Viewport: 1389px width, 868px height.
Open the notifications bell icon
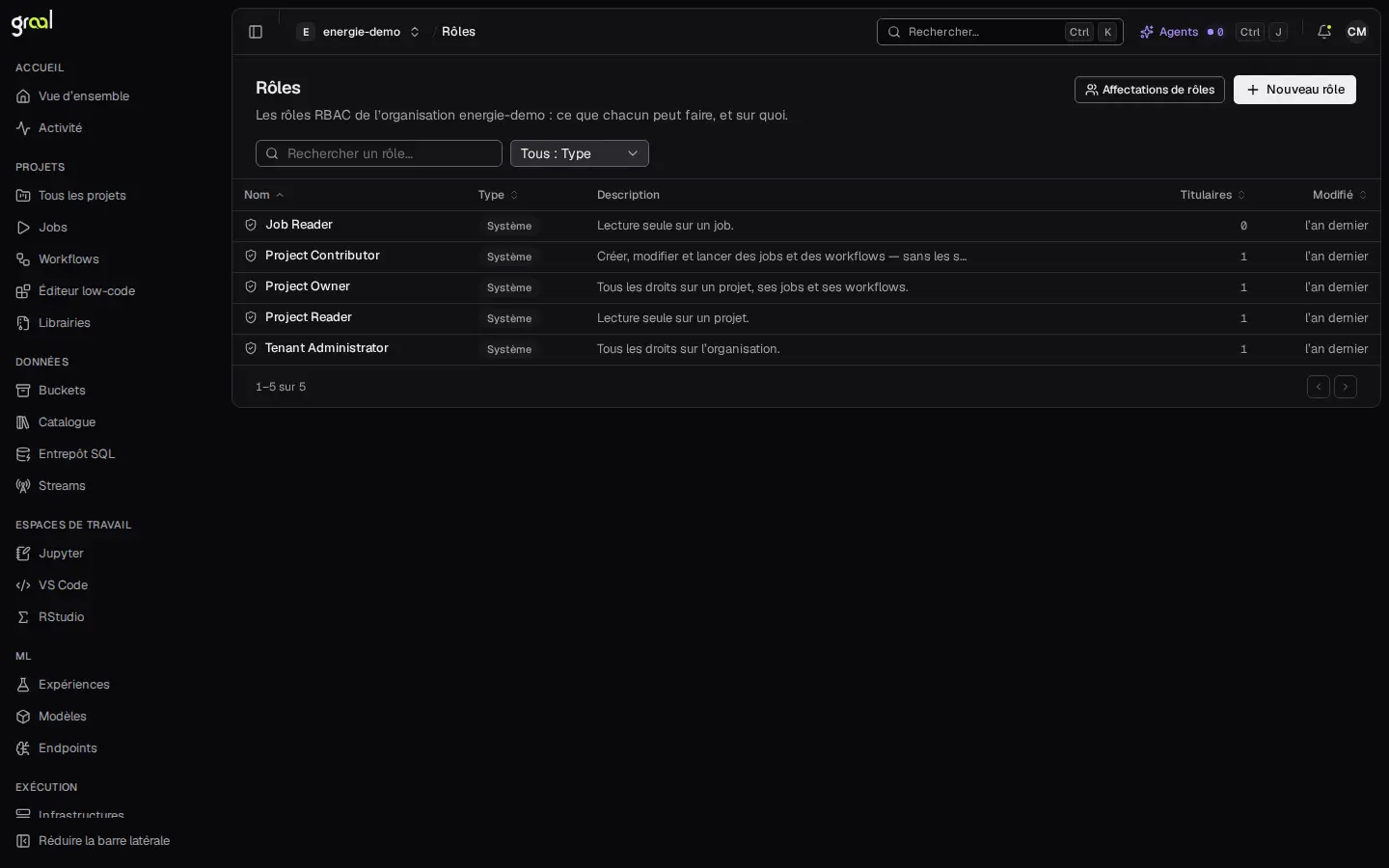tap(1324, 32)
